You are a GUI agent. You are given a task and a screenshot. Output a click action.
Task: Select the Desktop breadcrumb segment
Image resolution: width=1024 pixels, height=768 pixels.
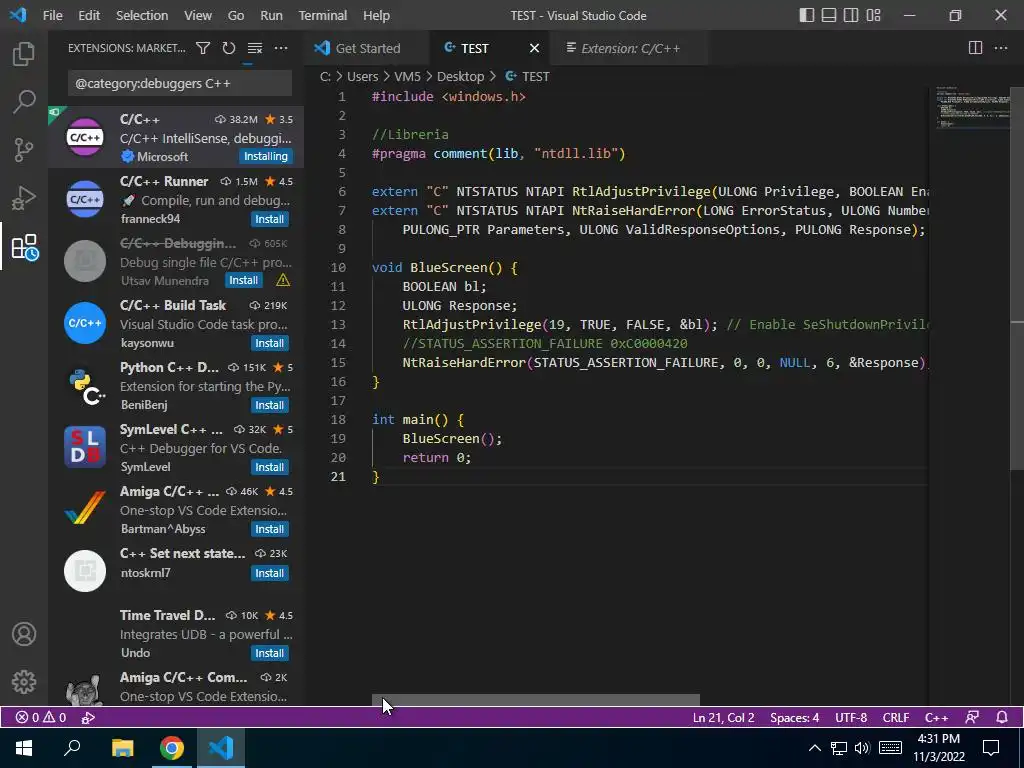[x=460, y=76]
